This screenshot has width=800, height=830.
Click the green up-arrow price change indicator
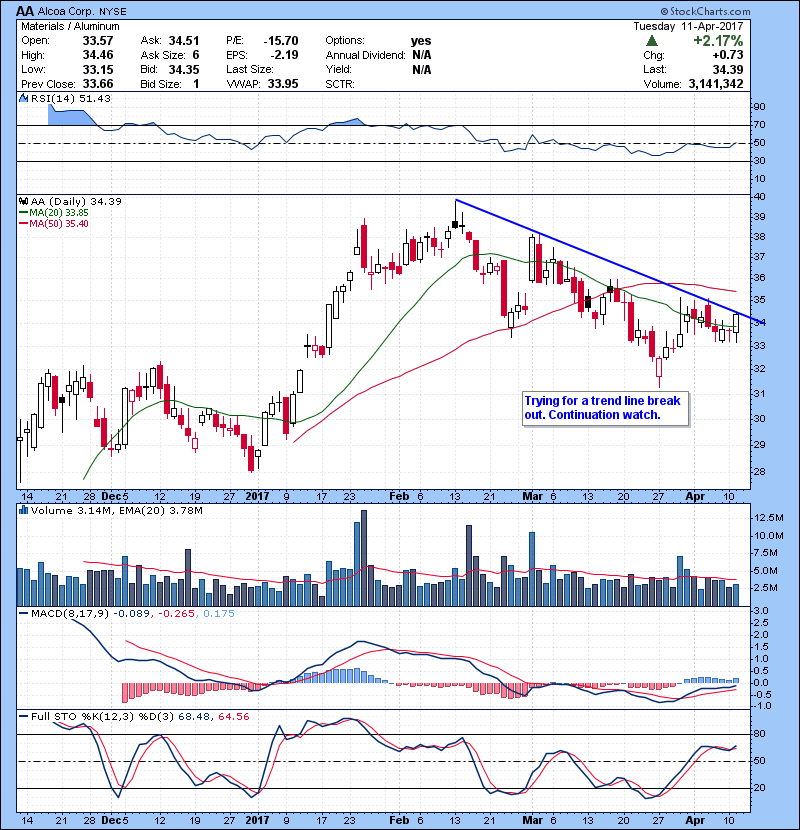pos(651,41)
